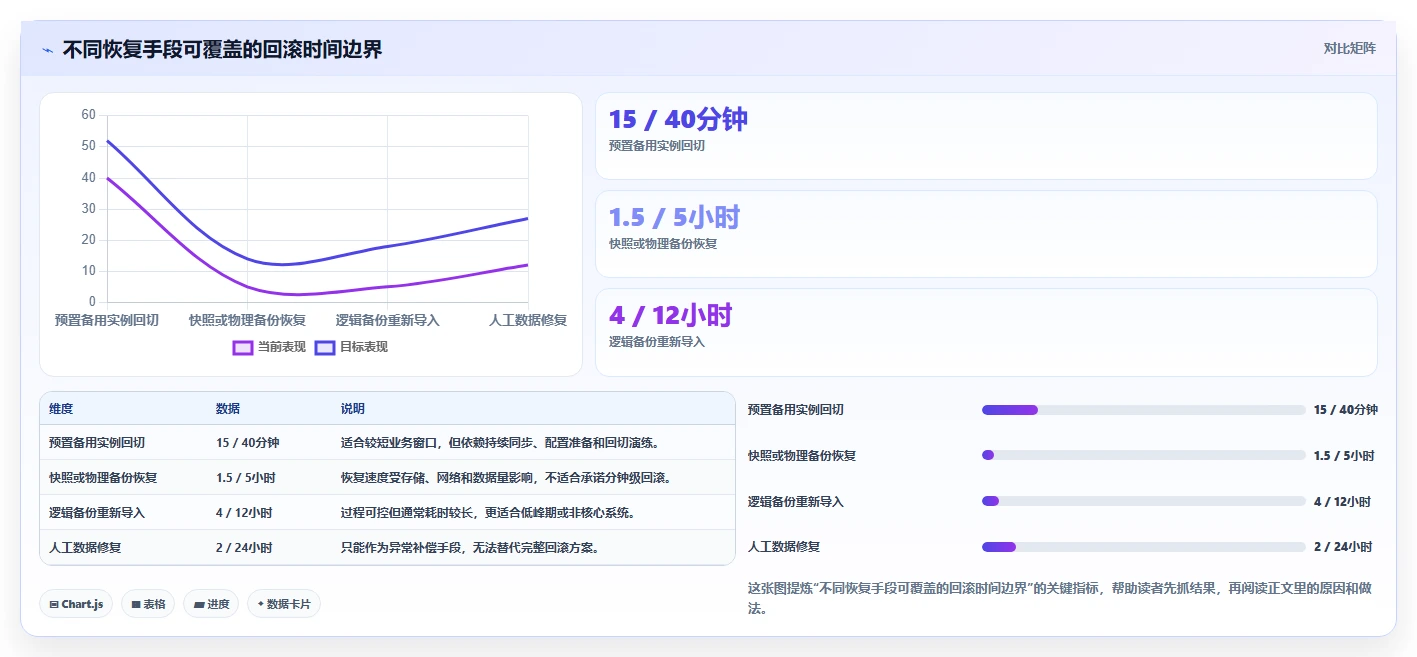Click table value 2 / 24小时
This screenshot has width=1417, height=657.
[244, 547]
